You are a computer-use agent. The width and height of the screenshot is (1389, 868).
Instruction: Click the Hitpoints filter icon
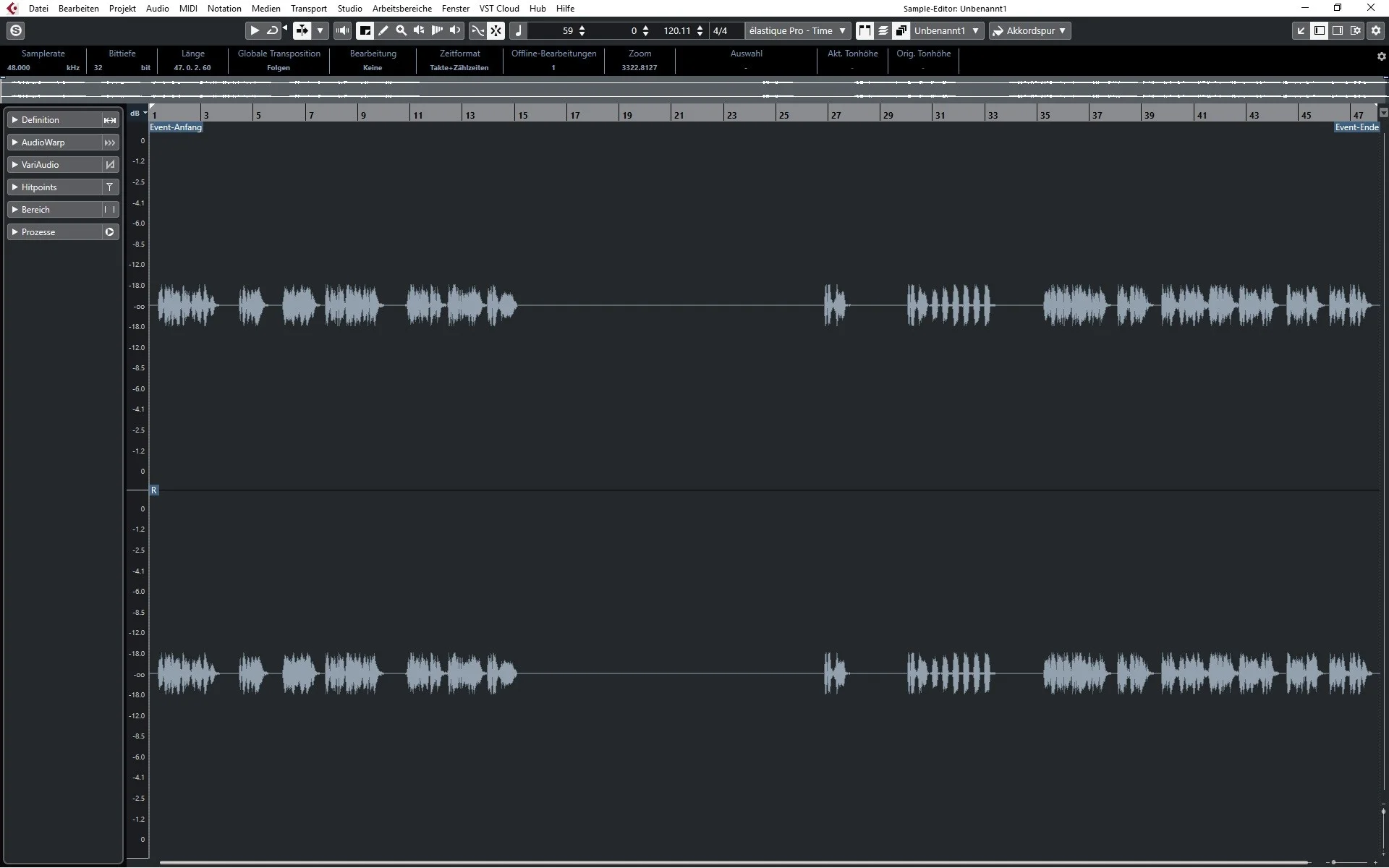(x=110, y=187)
